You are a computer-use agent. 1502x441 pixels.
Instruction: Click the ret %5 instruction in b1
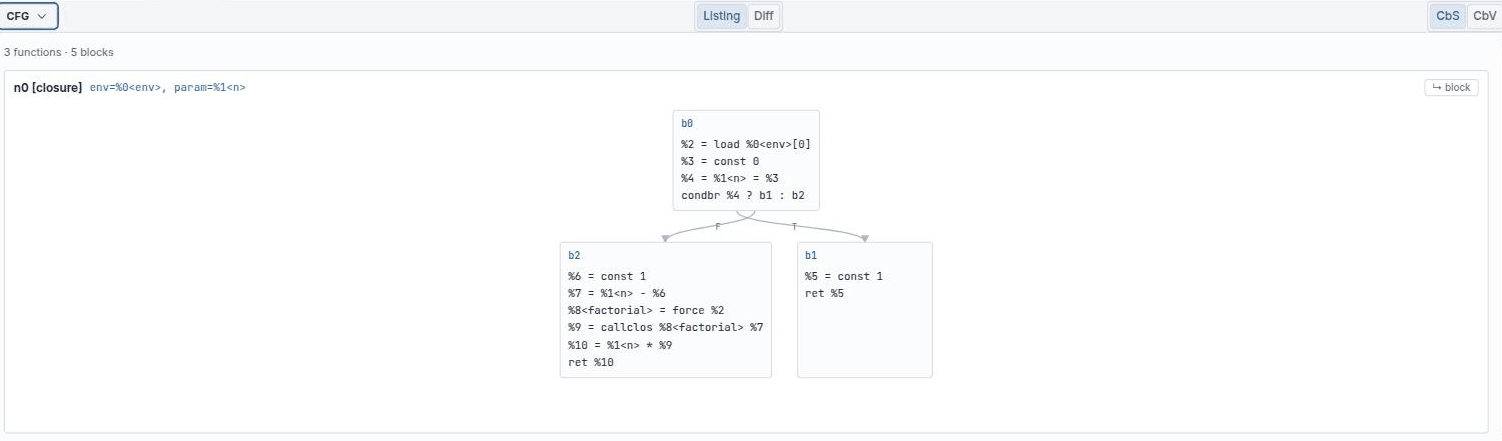827,293
